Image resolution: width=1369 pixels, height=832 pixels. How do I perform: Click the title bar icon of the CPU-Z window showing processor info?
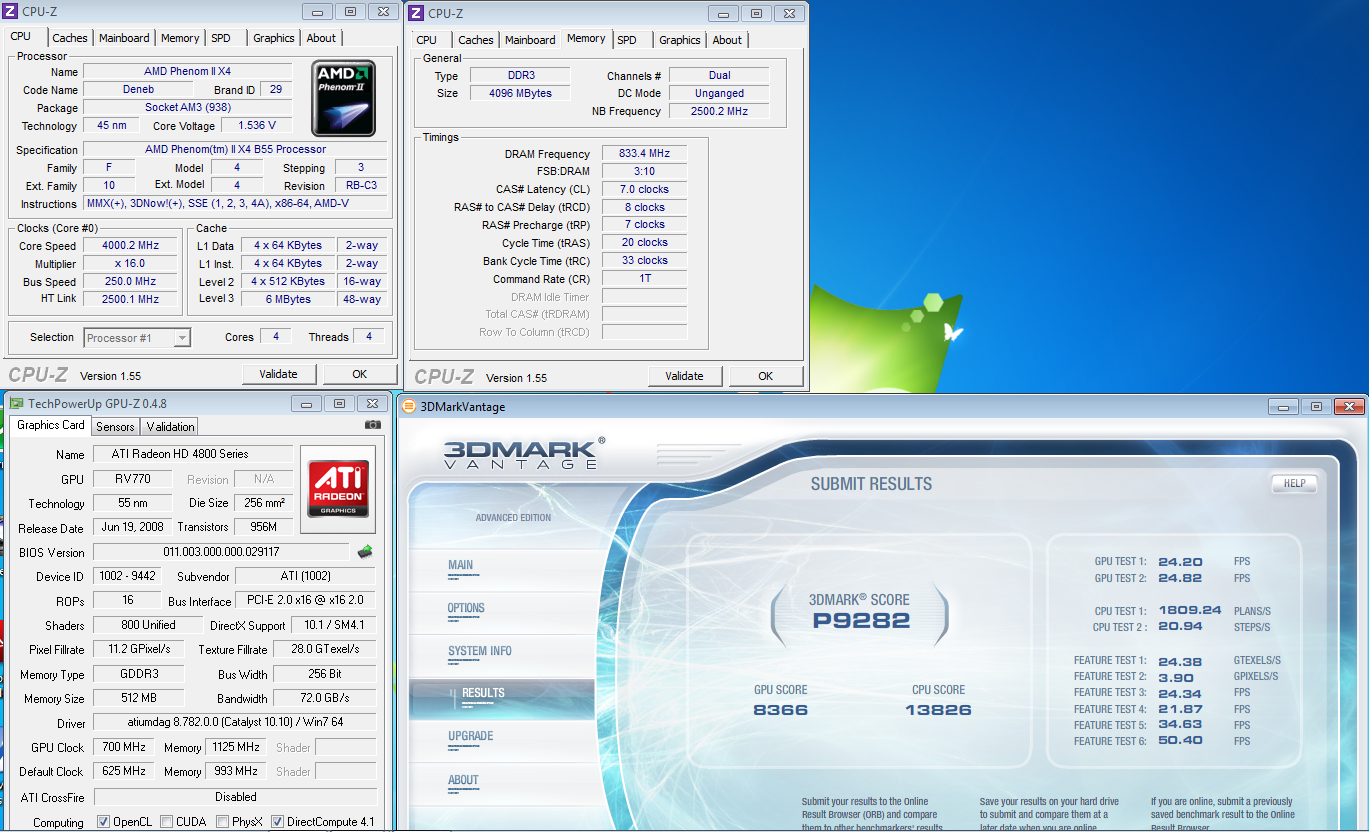pyautogui.click(x=11, y=12)
